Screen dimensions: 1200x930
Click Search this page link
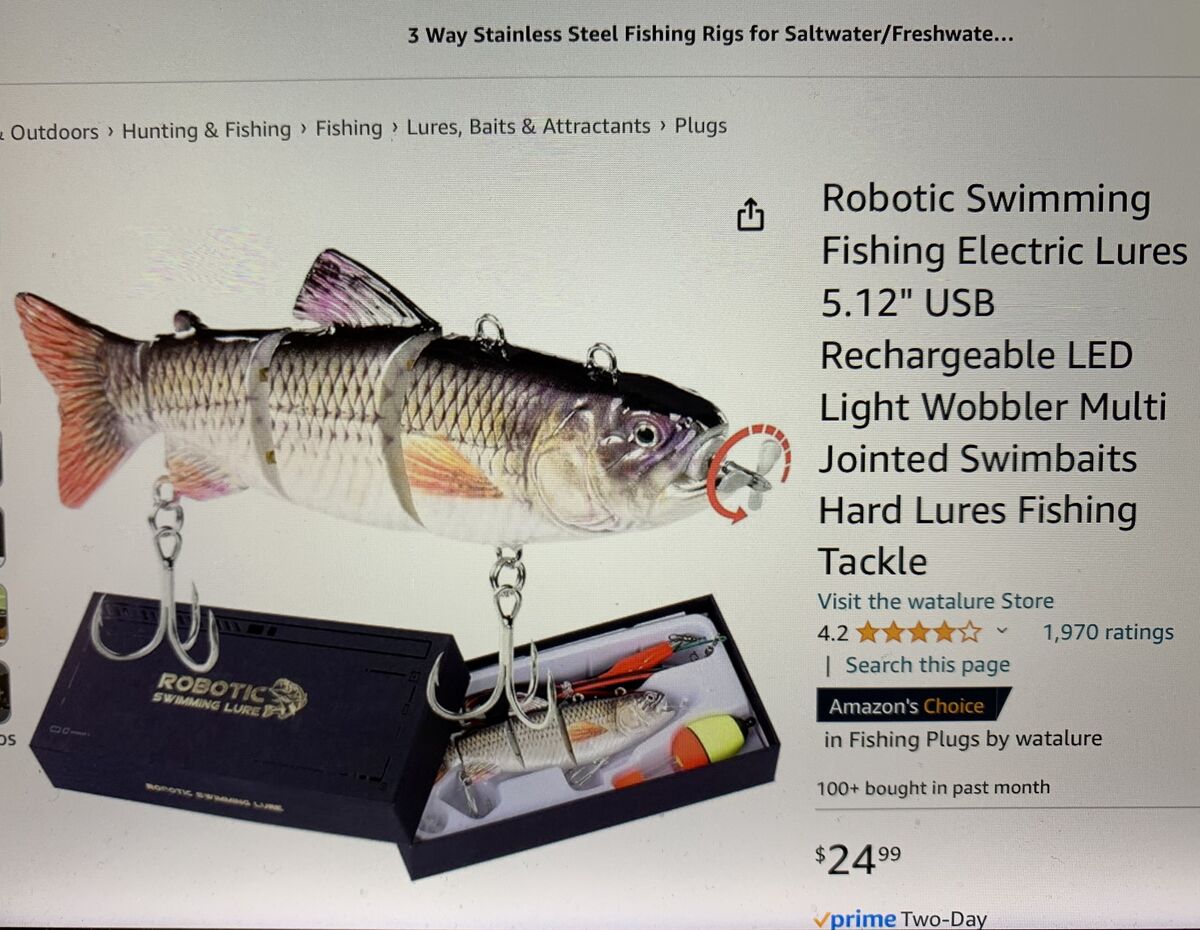[927, 665]
